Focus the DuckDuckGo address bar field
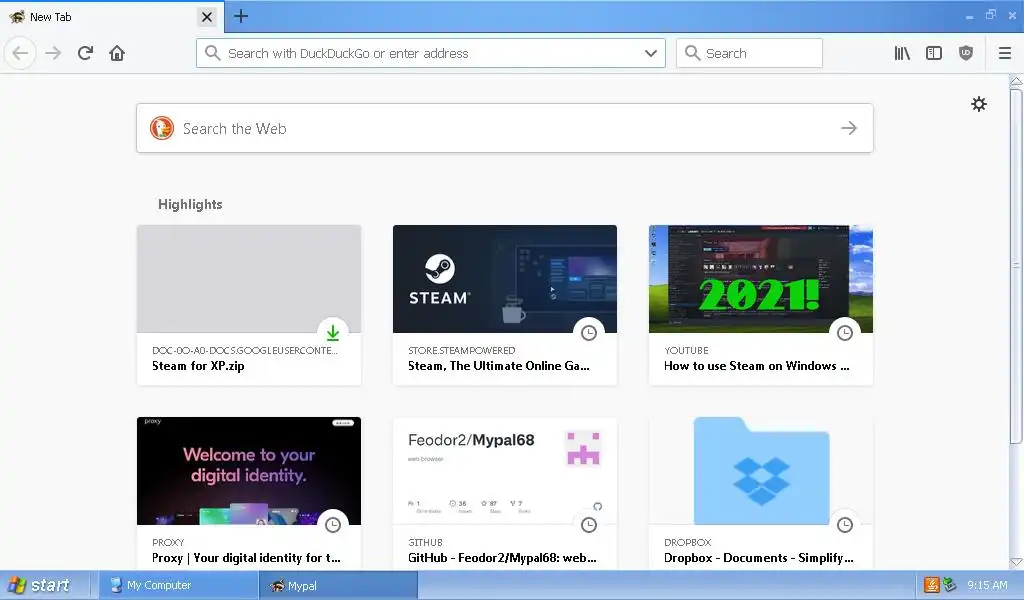Viewport: 1024px width, 600px height. click(430, 53)
